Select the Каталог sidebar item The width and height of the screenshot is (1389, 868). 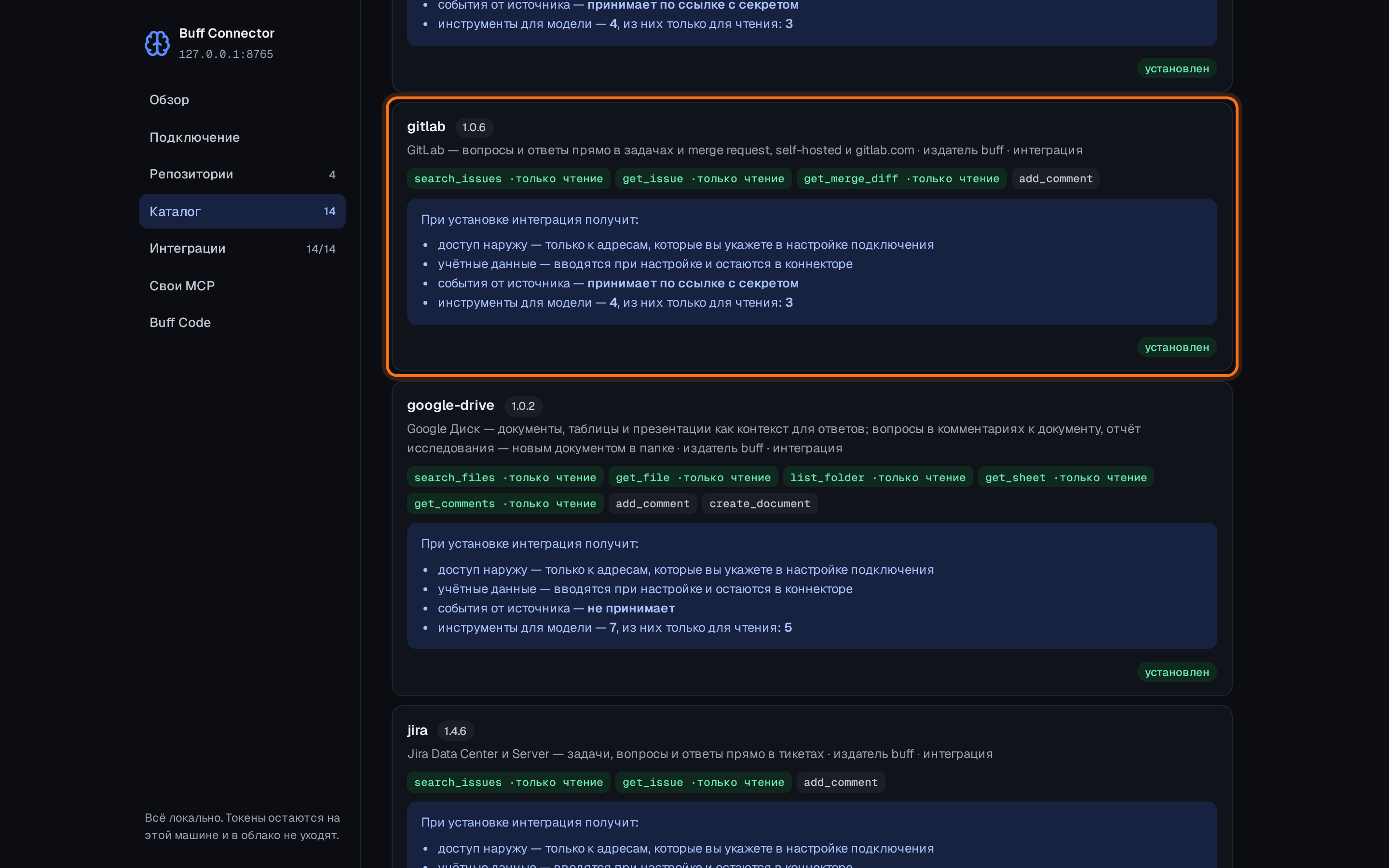coord(242,211)
